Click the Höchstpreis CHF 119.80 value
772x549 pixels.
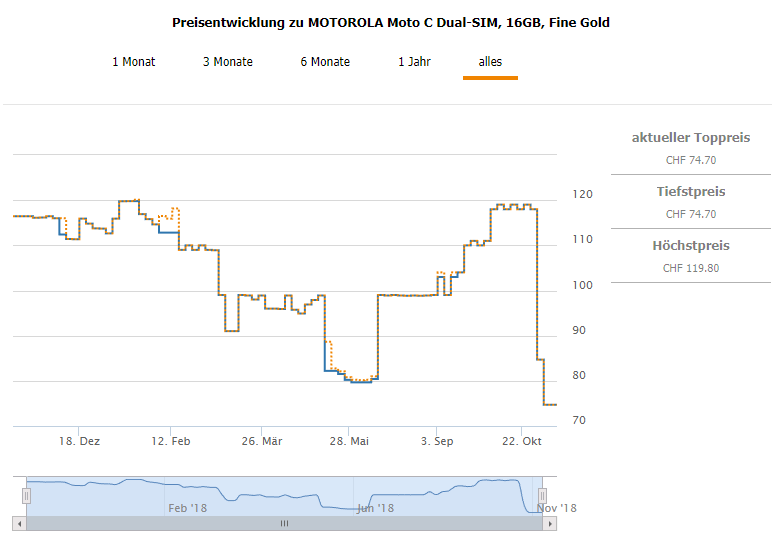691,268
